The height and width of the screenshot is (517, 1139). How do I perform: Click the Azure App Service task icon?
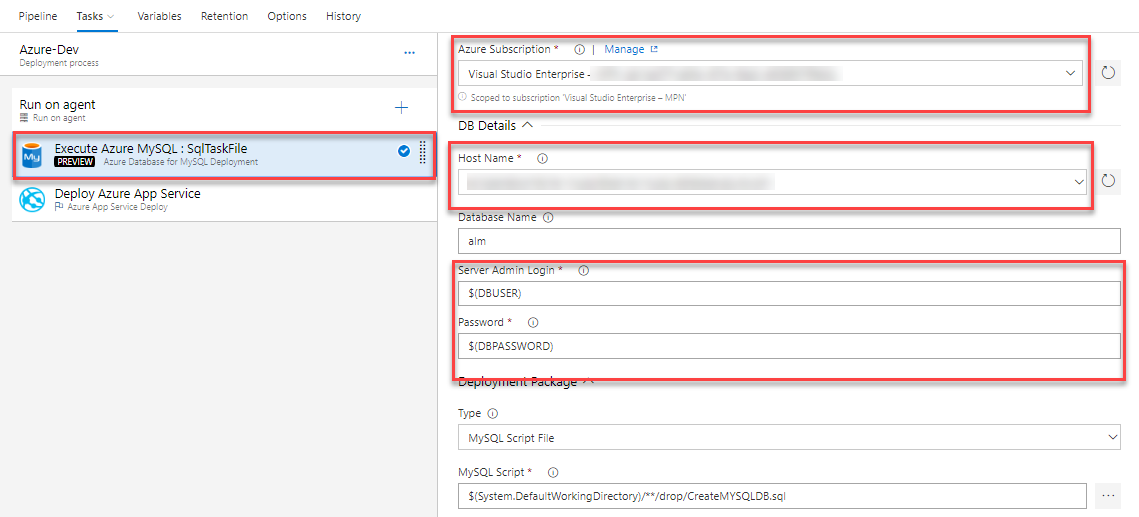(x=33, y=200)
